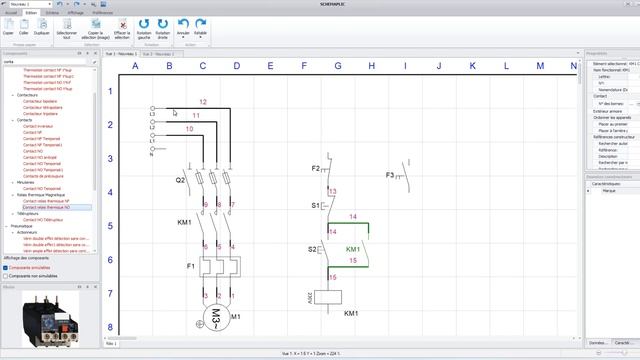Collapse the Contacts tree group

tap(13, 120)
